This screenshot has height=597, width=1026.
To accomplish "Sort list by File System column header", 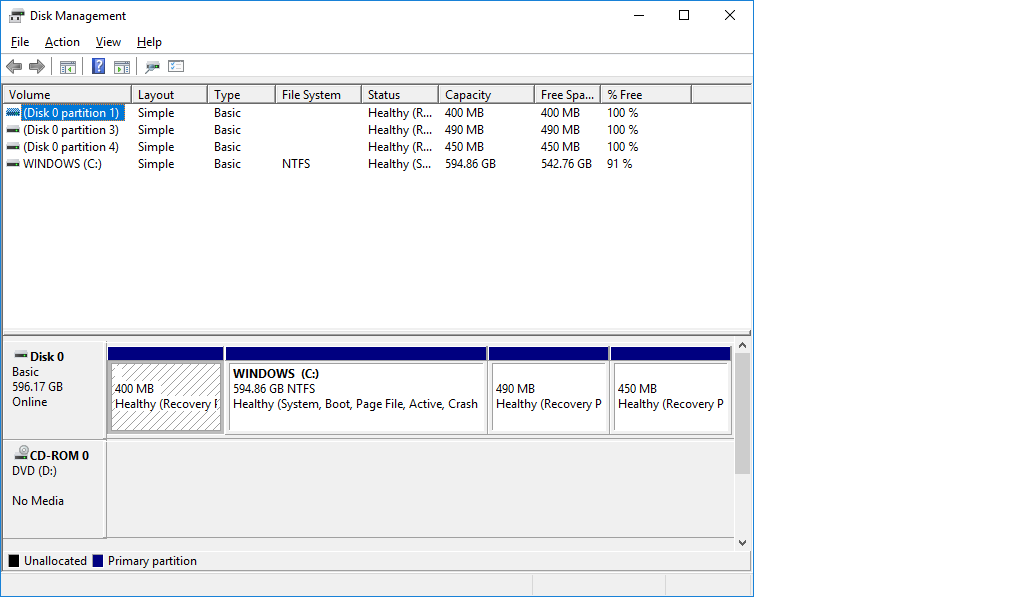I will (317, 95).
